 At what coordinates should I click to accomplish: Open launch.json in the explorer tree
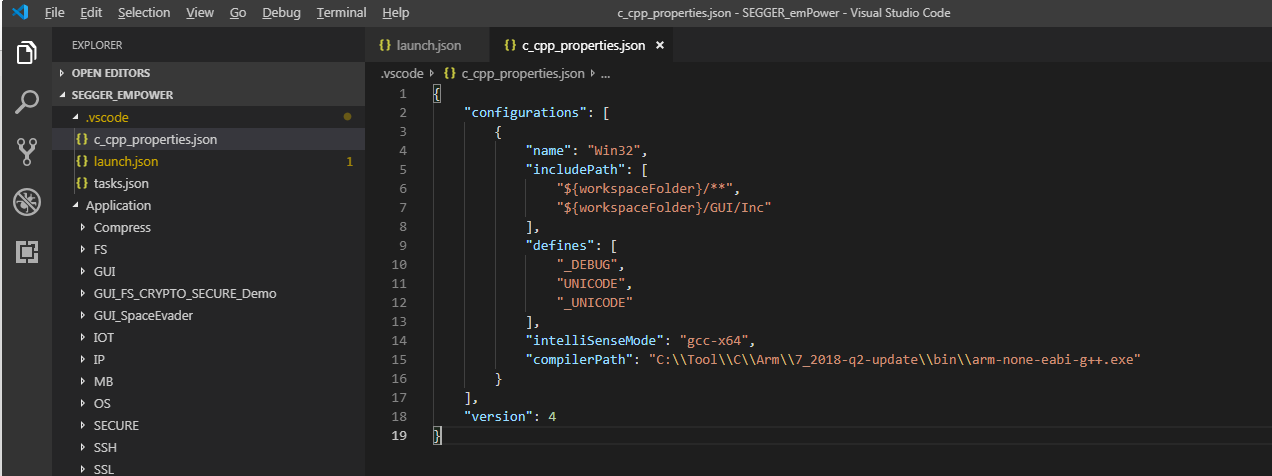[209, 161]
